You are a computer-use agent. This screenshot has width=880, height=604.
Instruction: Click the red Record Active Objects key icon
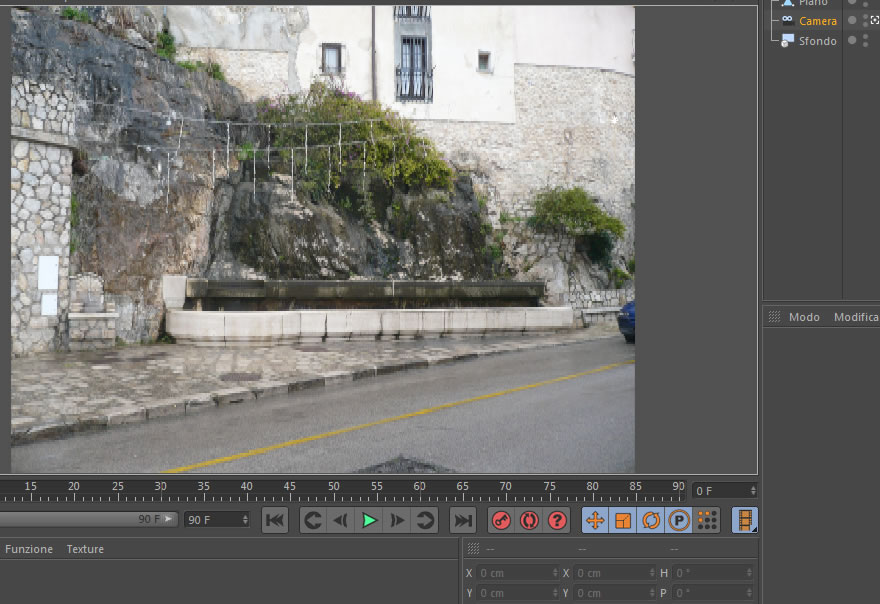(x=501, y=520)
